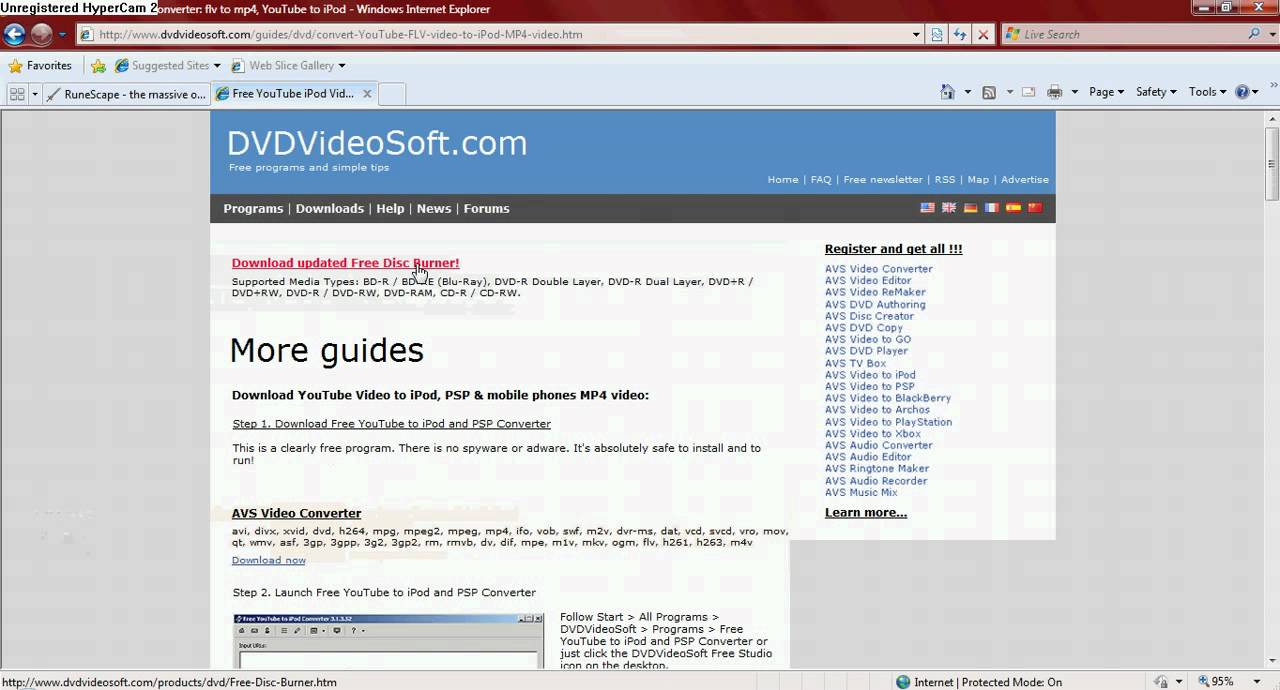Image resolution: width=1280 pixels, height=690 pixels.
Task: Expand the Print options dropdown arrow
Action: pyautogui.click(x=1074, y=92)
